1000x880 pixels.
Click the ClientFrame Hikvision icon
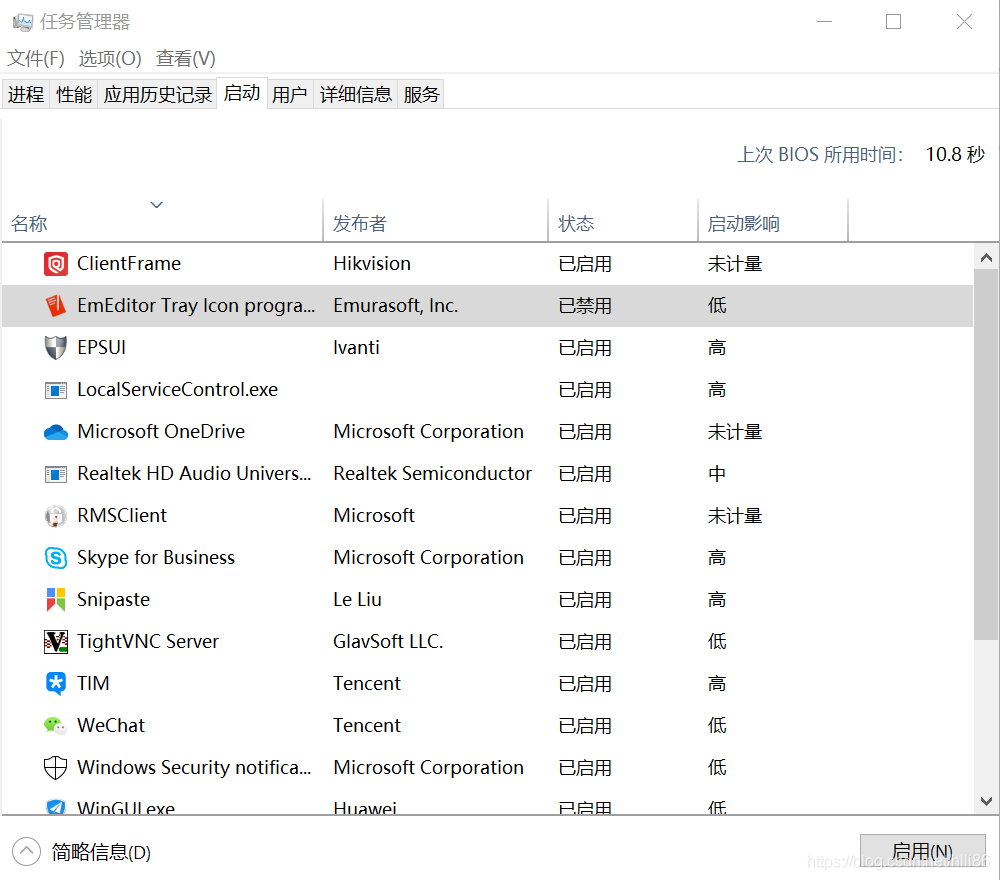55,263
